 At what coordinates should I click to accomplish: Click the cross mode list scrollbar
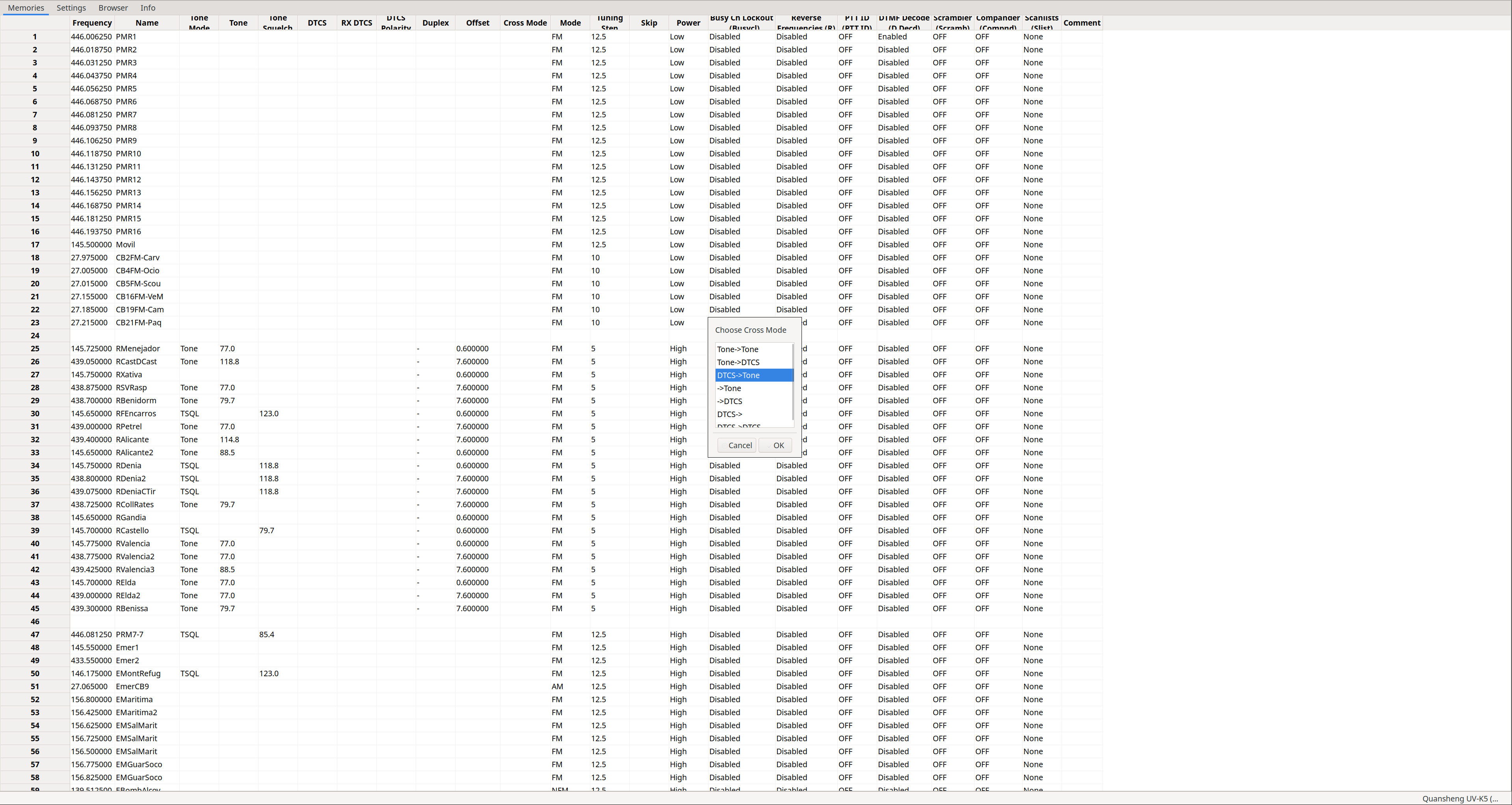pos(794,381)
